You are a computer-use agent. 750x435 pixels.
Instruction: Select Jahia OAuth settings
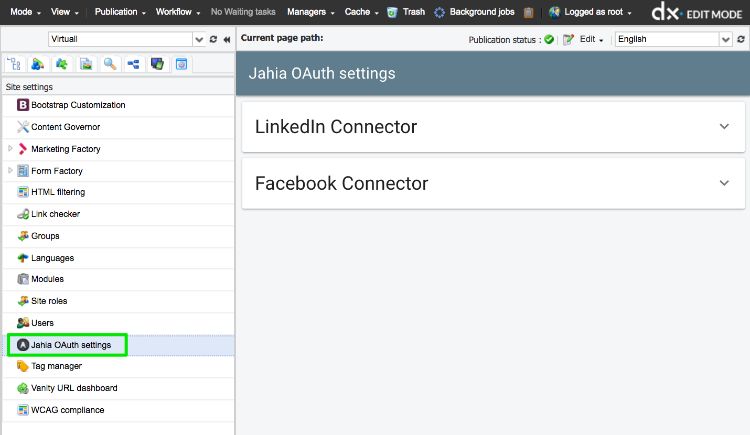pyautogui.click(x=71, y=345)
